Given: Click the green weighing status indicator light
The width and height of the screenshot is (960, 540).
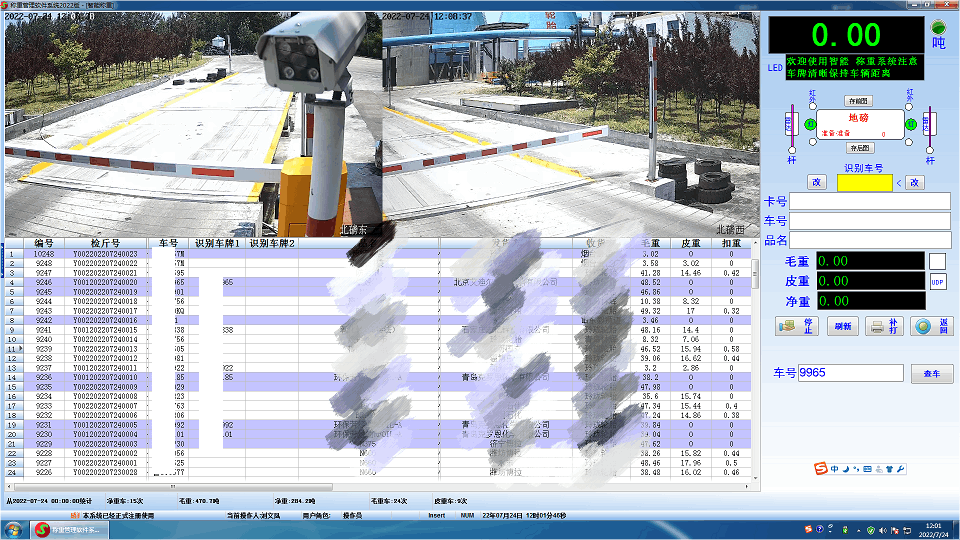Looking at the screenshot, I should click(x=938, y=26).
